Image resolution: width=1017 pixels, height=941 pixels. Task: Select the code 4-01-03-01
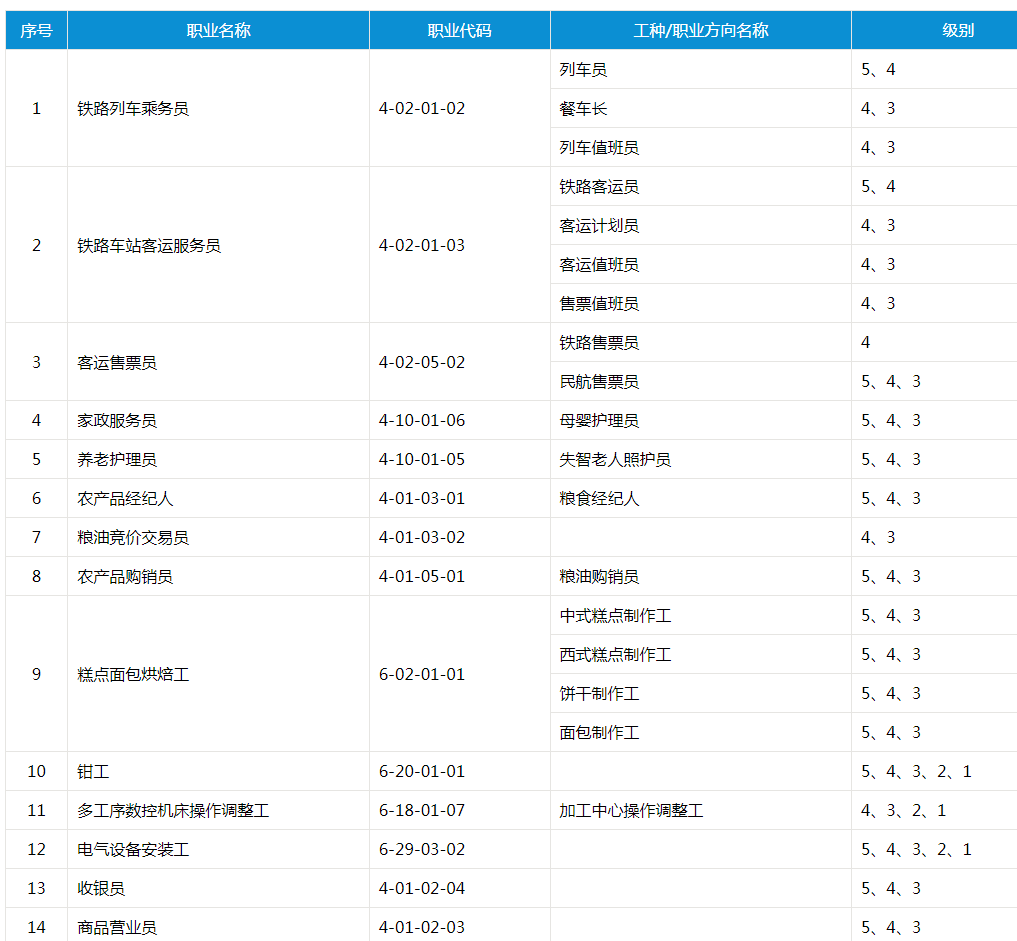coord(422,498)
